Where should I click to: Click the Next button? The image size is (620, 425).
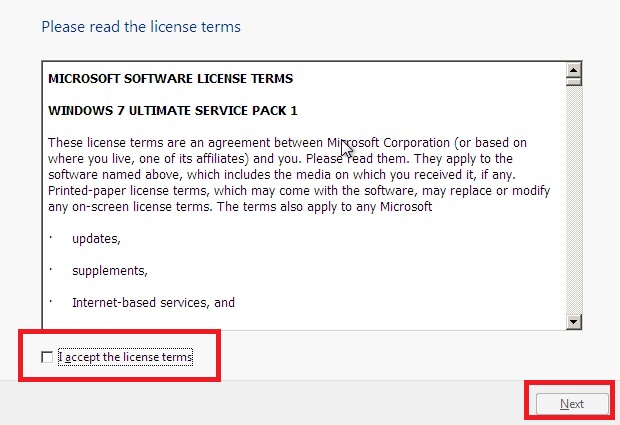[x=572, y=404]
